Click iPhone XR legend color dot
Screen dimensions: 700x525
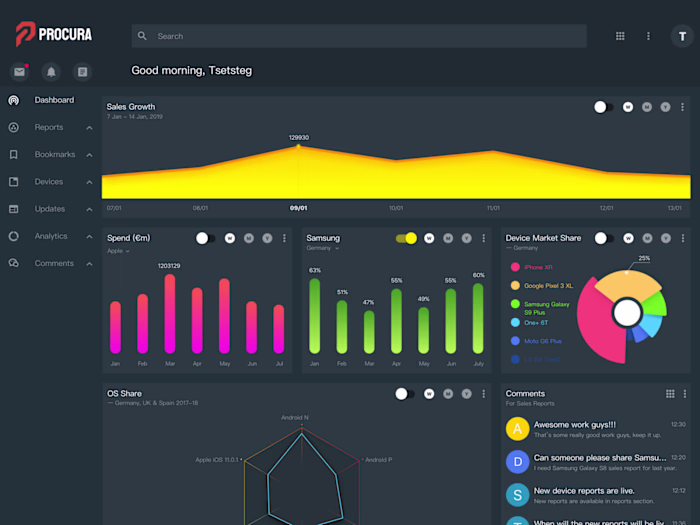click(x=515, y=267)
